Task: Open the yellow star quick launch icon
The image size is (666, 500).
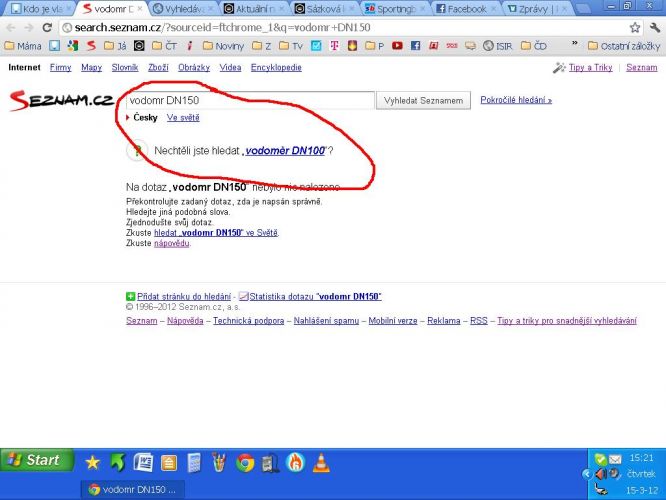Action: [x=92, y=462]
